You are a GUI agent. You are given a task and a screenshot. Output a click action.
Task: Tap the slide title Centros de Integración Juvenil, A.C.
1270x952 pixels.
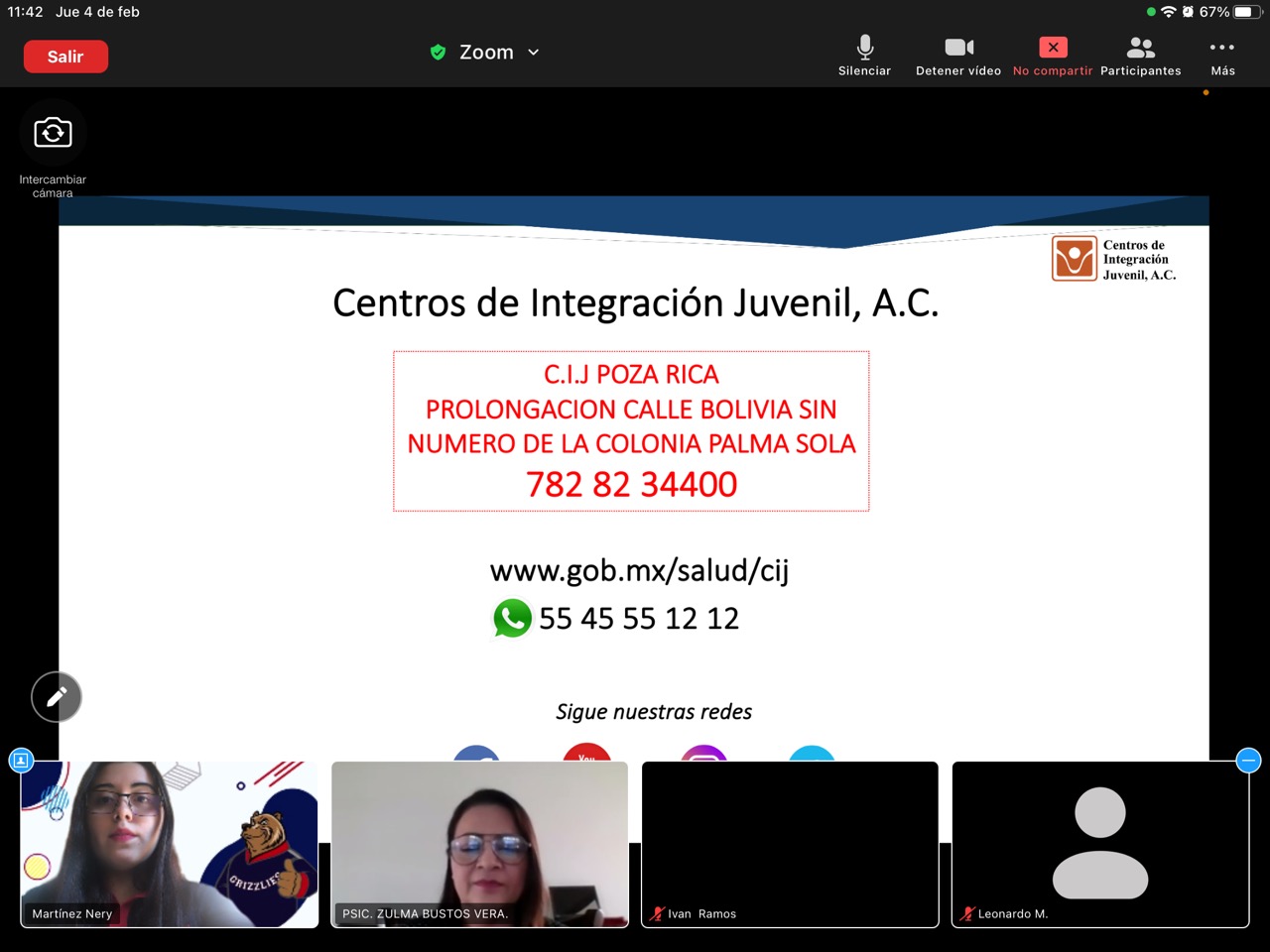click(x=635, y=302)
